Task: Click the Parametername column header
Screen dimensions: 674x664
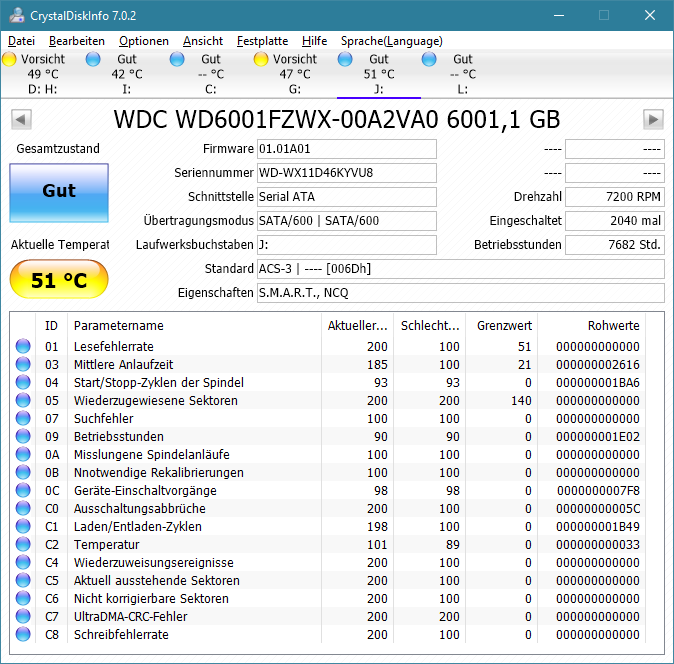Action: click(x=194, y=325)
